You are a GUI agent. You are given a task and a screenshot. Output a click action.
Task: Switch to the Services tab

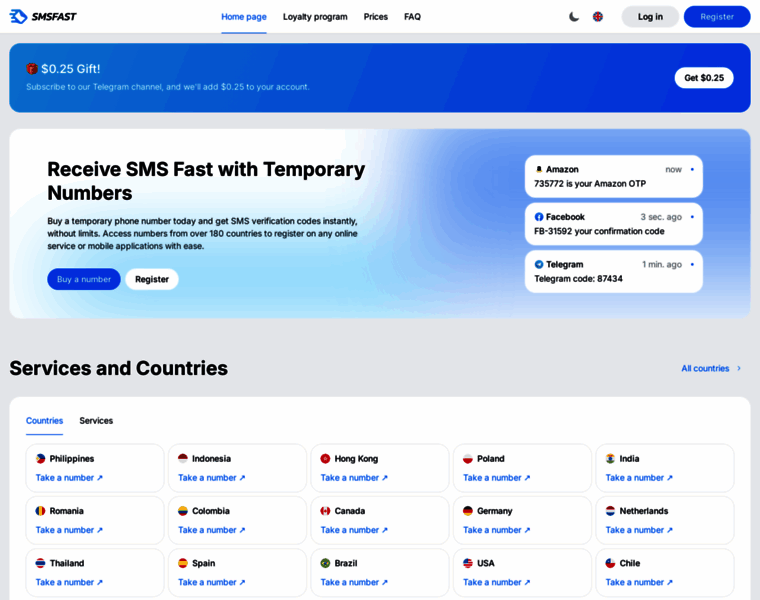pos(96,421)
